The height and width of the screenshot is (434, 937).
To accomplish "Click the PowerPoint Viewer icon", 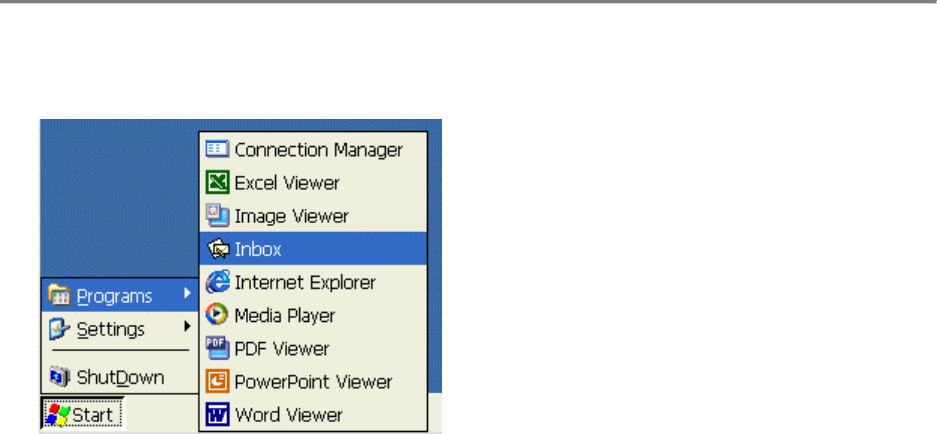I will [217, 381].
